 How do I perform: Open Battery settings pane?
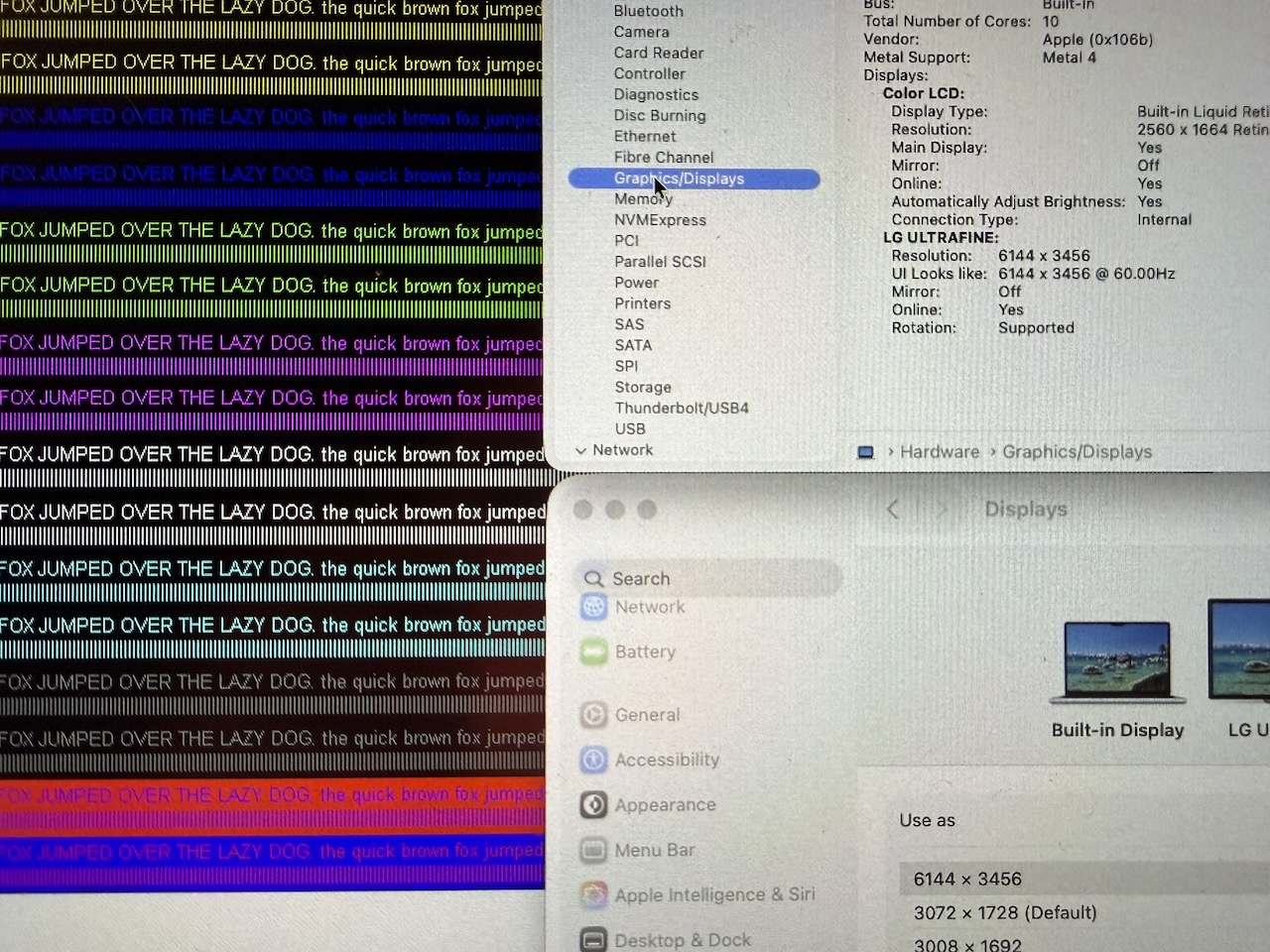[x=645, y=652]
